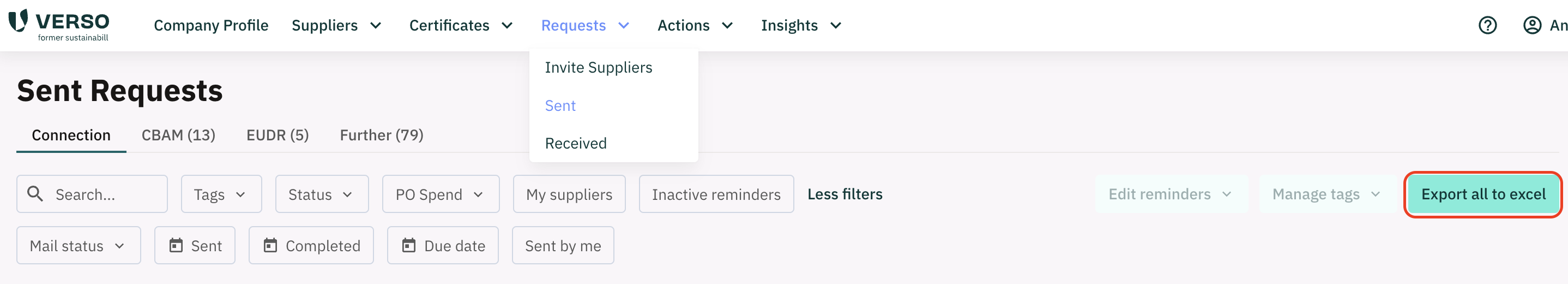Click the calendar icon on Completed filter
Screen dimensions: 1568x284
pyautogui.click(x=270, y=245)
